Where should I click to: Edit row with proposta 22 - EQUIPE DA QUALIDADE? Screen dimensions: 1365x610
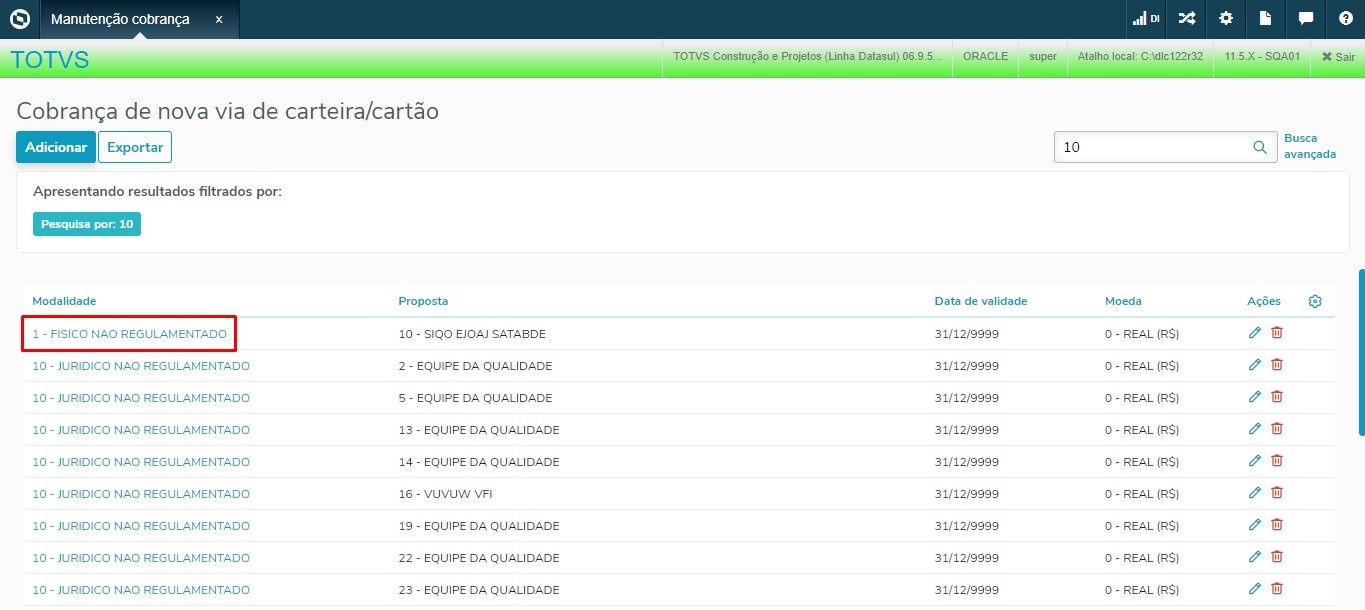(1255, 557)
